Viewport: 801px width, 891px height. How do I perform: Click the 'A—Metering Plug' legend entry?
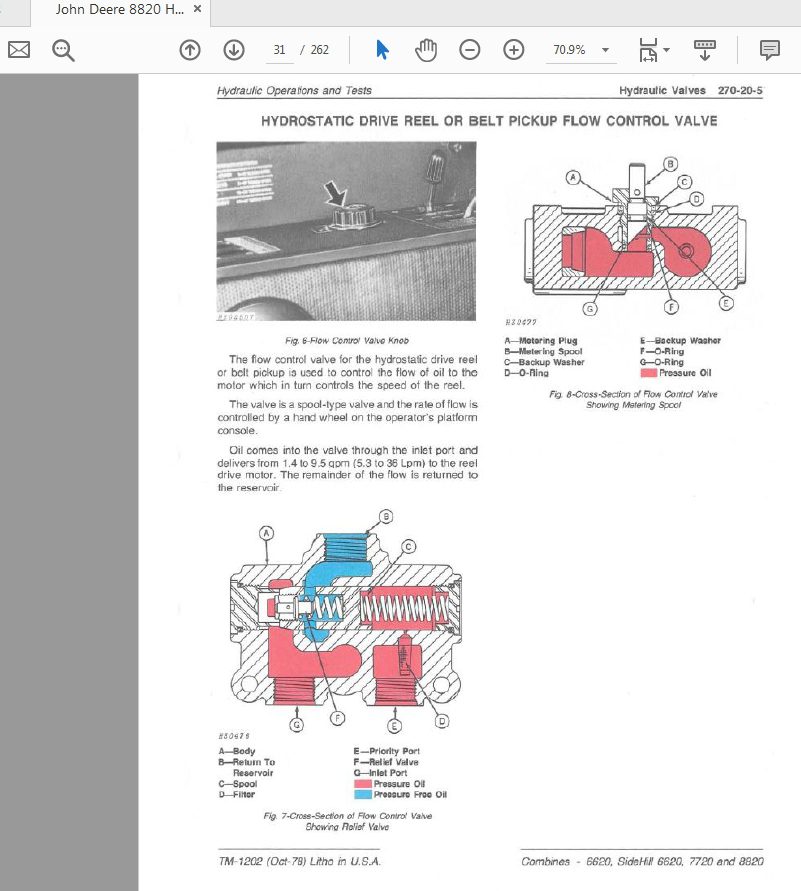pyautogui.click(x=540, y=340)
